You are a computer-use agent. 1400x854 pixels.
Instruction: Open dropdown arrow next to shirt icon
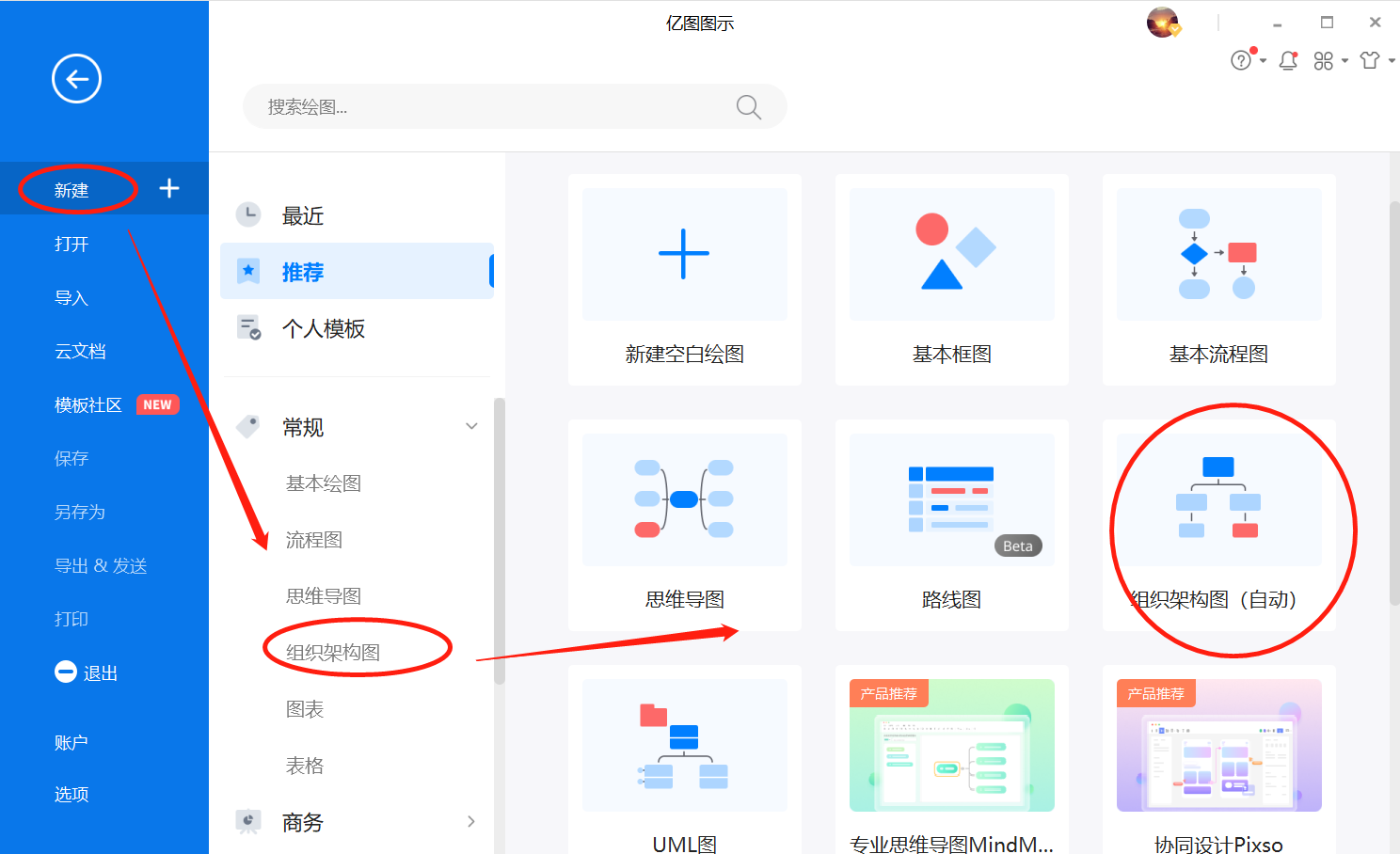tap(1392, 61)
